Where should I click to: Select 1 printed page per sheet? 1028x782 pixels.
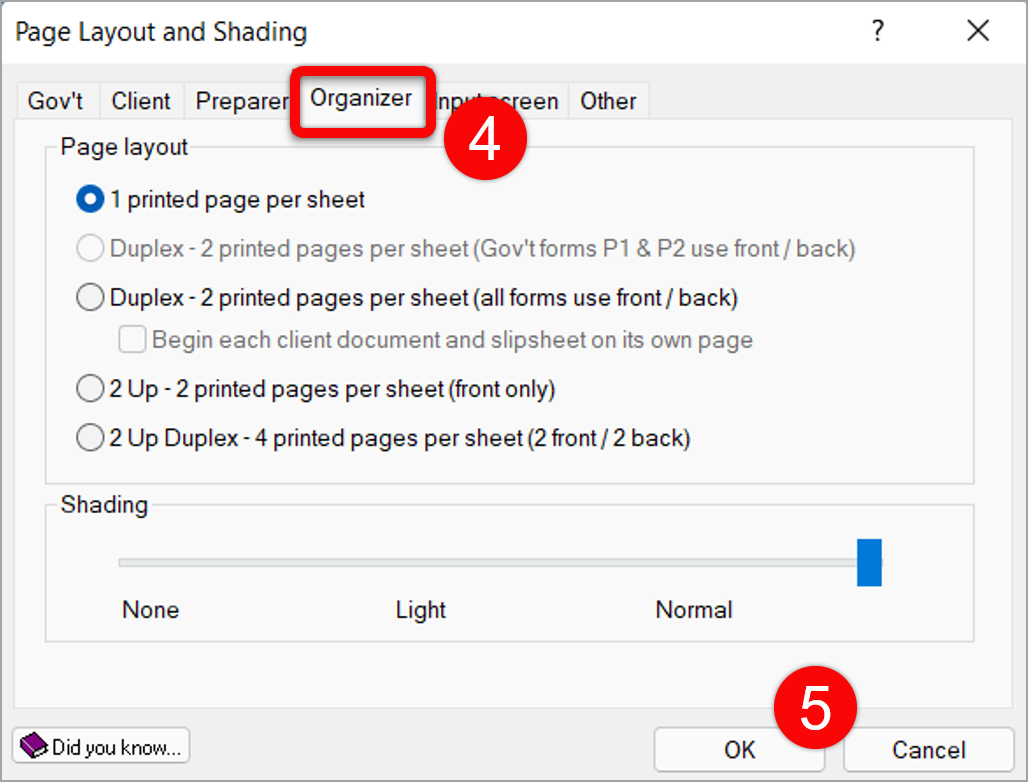[x=91, y=200]
